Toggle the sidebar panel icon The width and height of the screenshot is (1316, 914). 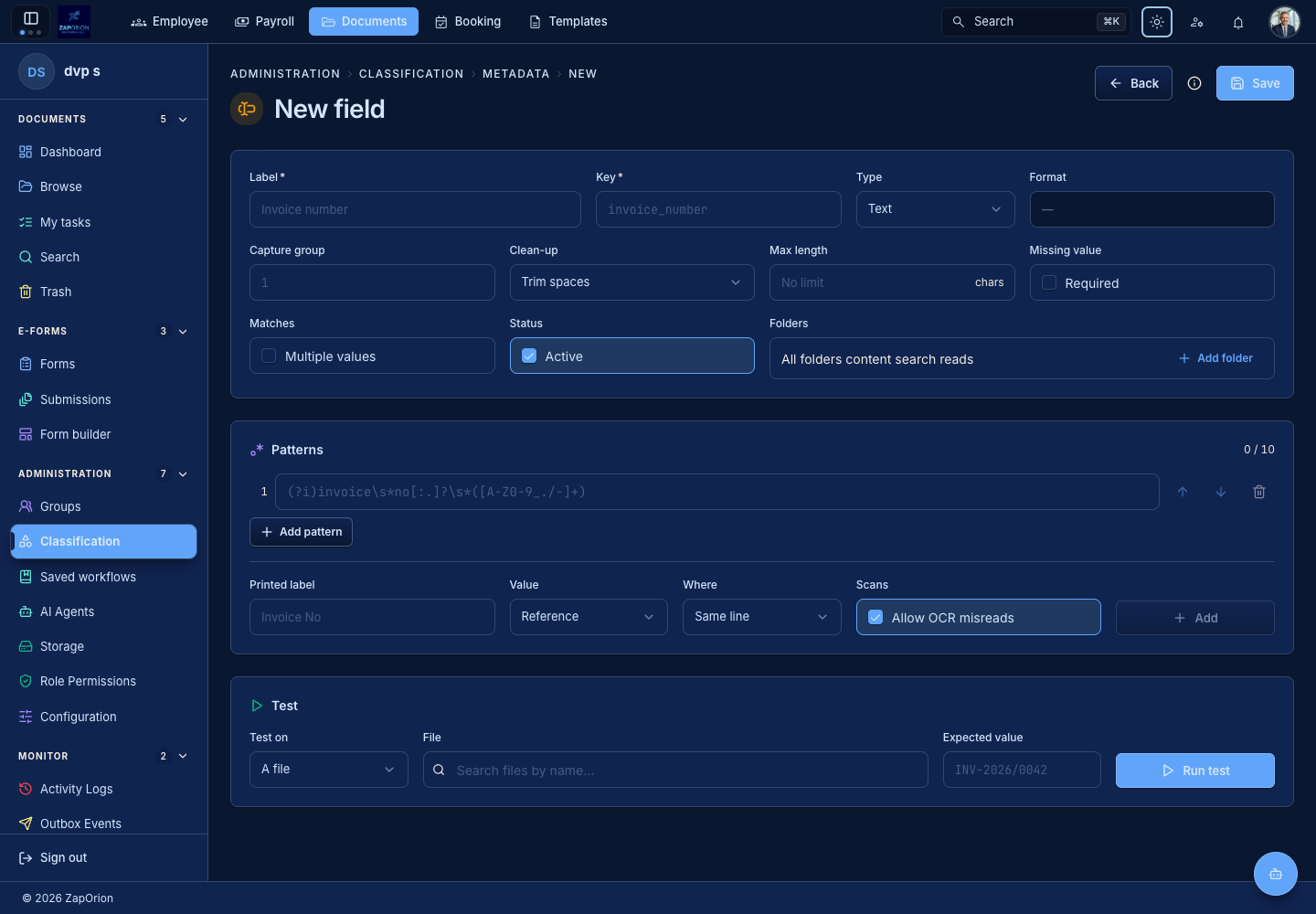point(31,18)
